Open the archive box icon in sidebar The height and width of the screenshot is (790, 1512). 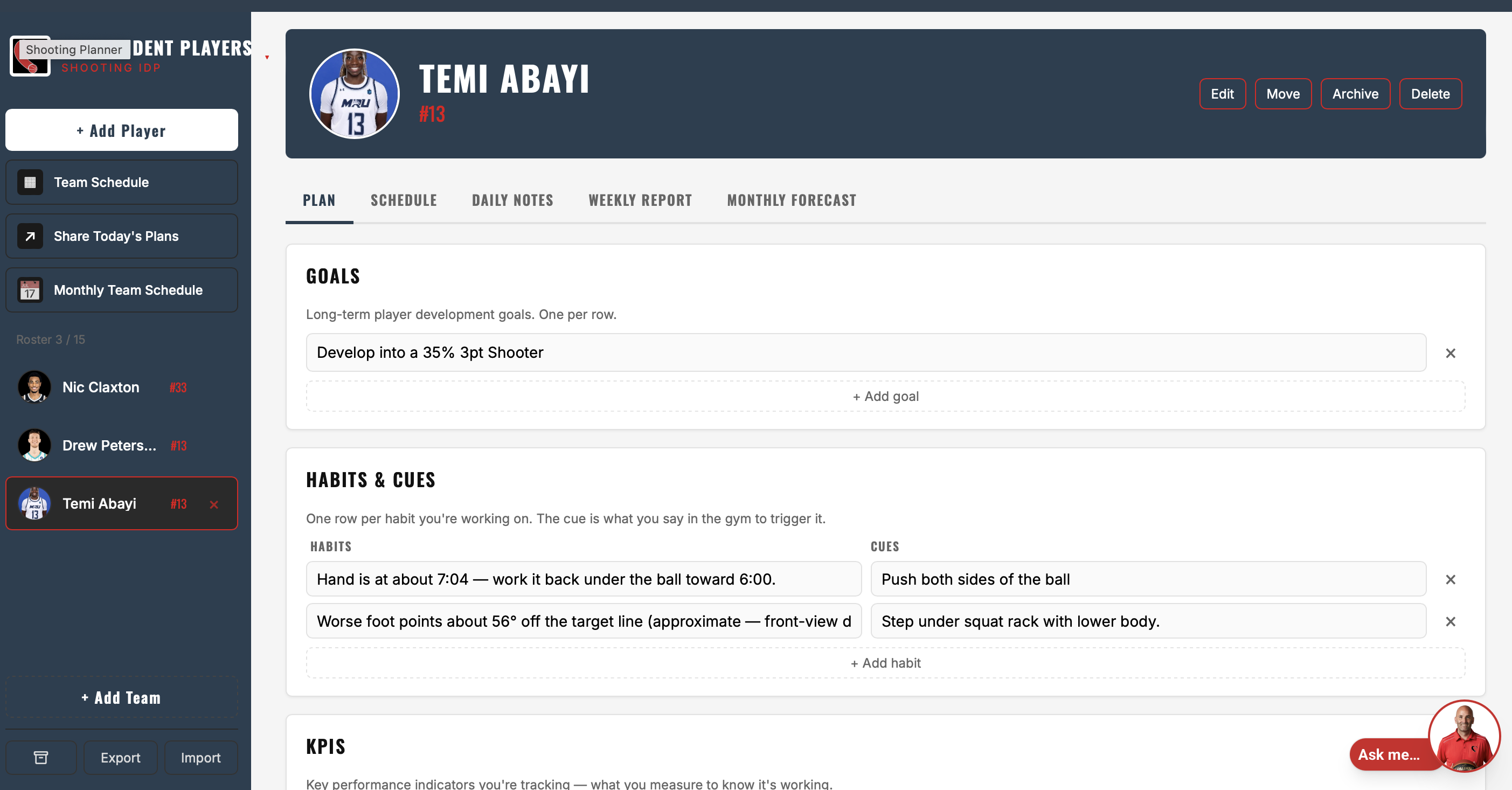(41, 758)
